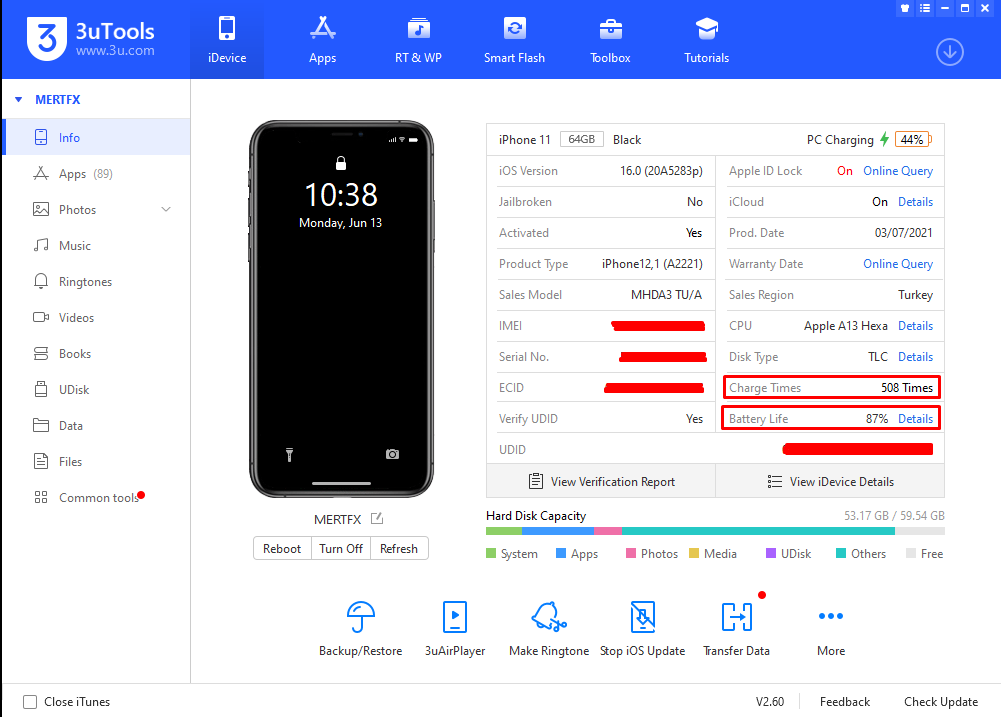Viewport: 1001px width, 717px height.
Task: Launch 3uAirPlayer
Action: (x=455, y=629)
